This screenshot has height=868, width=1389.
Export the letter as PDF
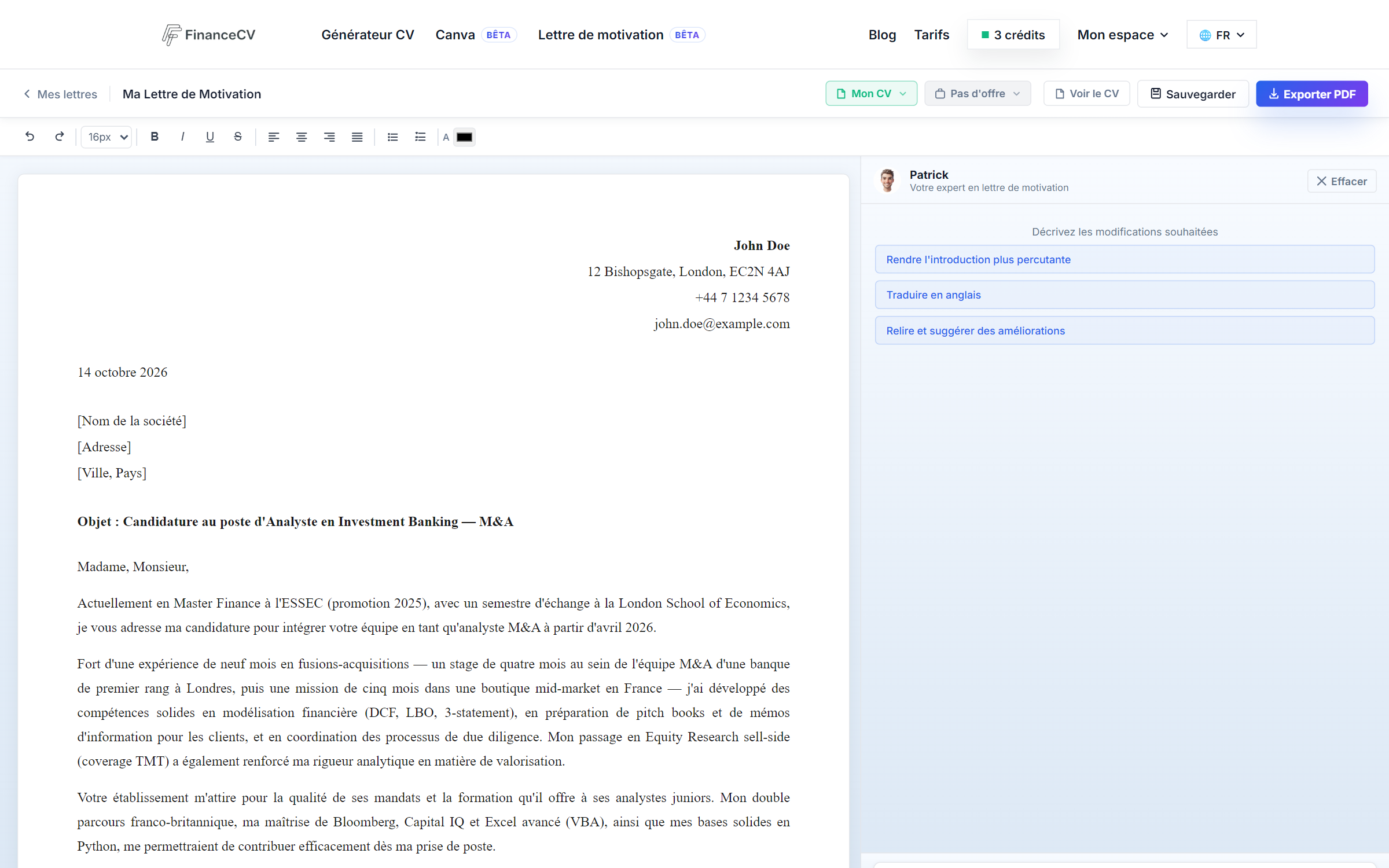click(x=1312, y=94)
